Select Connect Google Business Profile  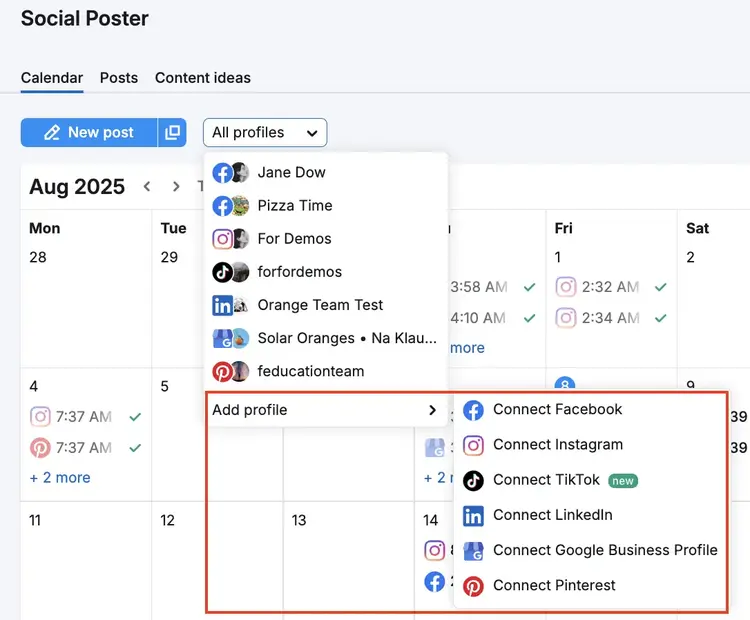pos(590,551)
